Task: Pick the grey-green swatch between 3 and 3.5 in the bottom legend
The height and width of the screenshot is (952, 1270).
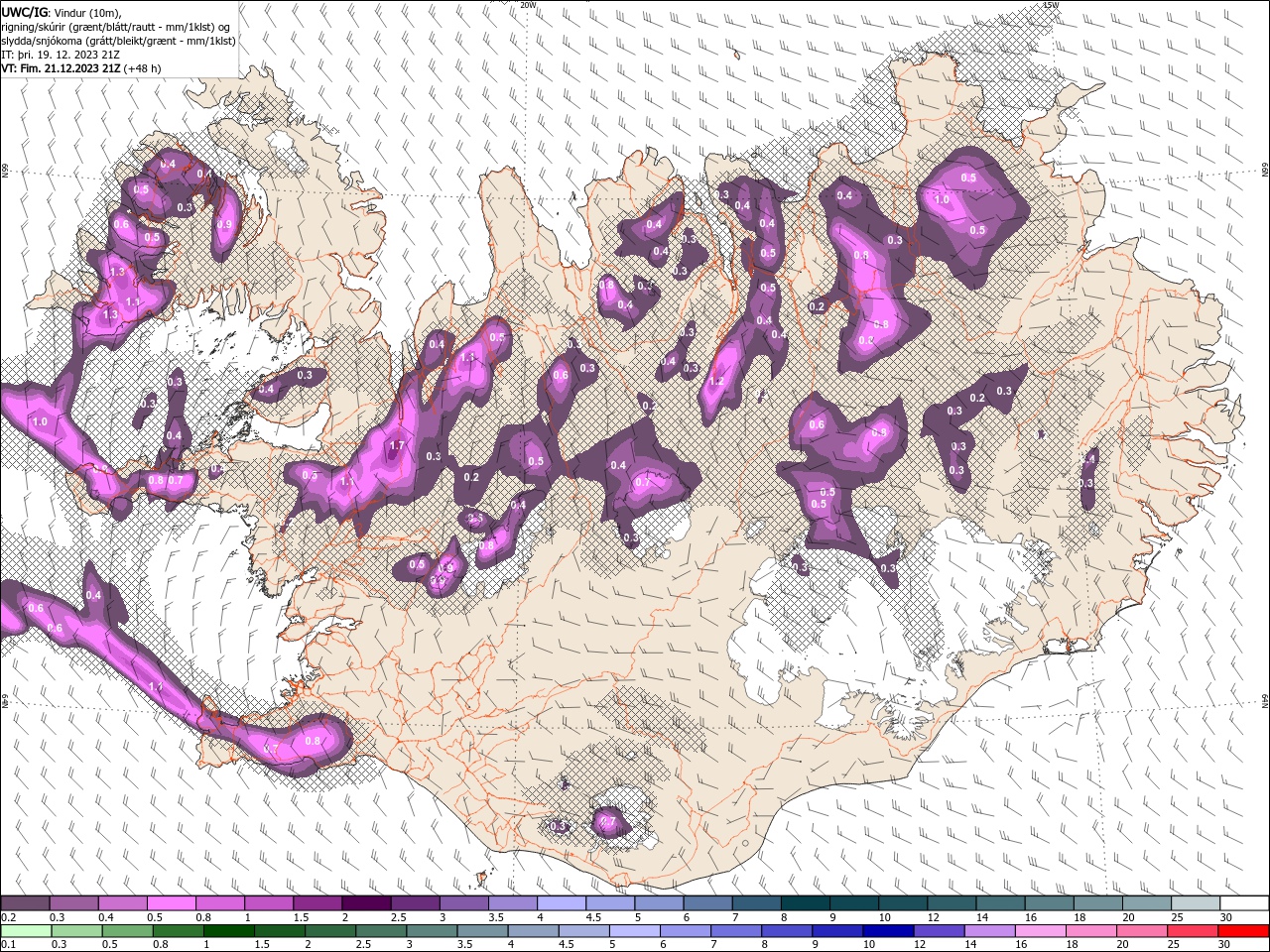Action: pos(433,931)
